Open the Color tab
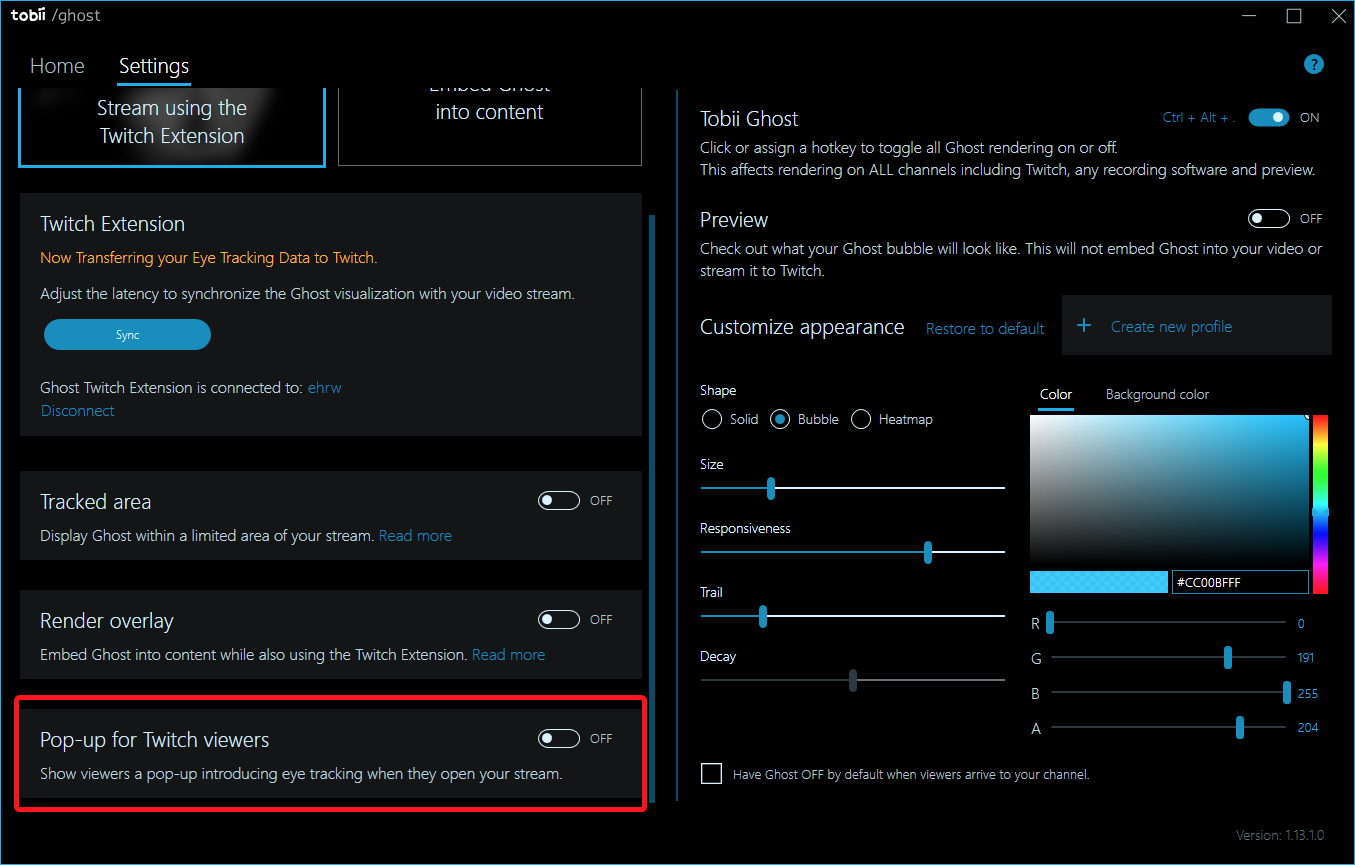 pyautogui.click(x=1056, y=394)
